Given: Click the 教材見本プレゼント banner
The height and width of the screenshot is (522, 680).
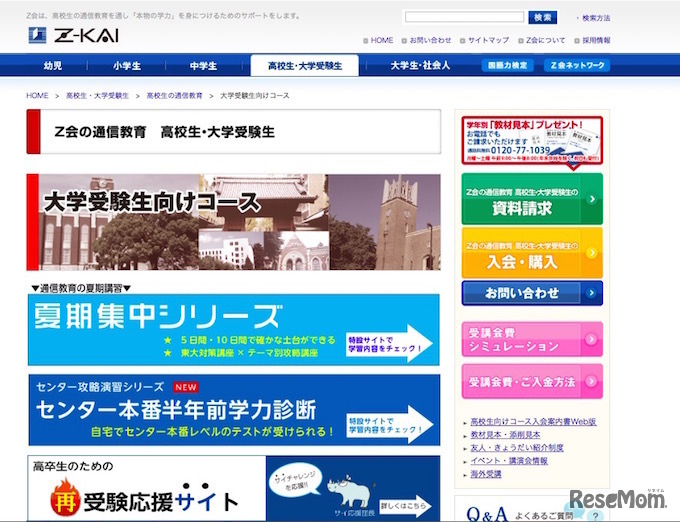Looking at the screenshot, I should (x=532, y=141).
